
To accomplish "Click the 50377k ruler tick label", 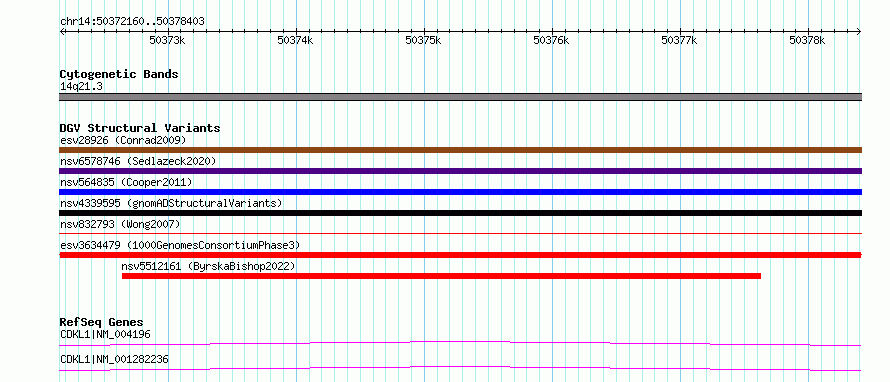I will tap(679, 40).
